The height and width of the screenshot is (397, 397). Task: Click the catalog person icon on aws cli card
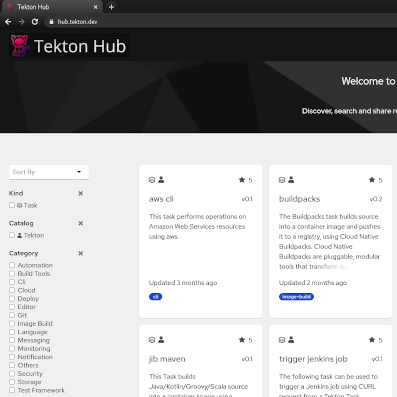click(x=161, y=180)
